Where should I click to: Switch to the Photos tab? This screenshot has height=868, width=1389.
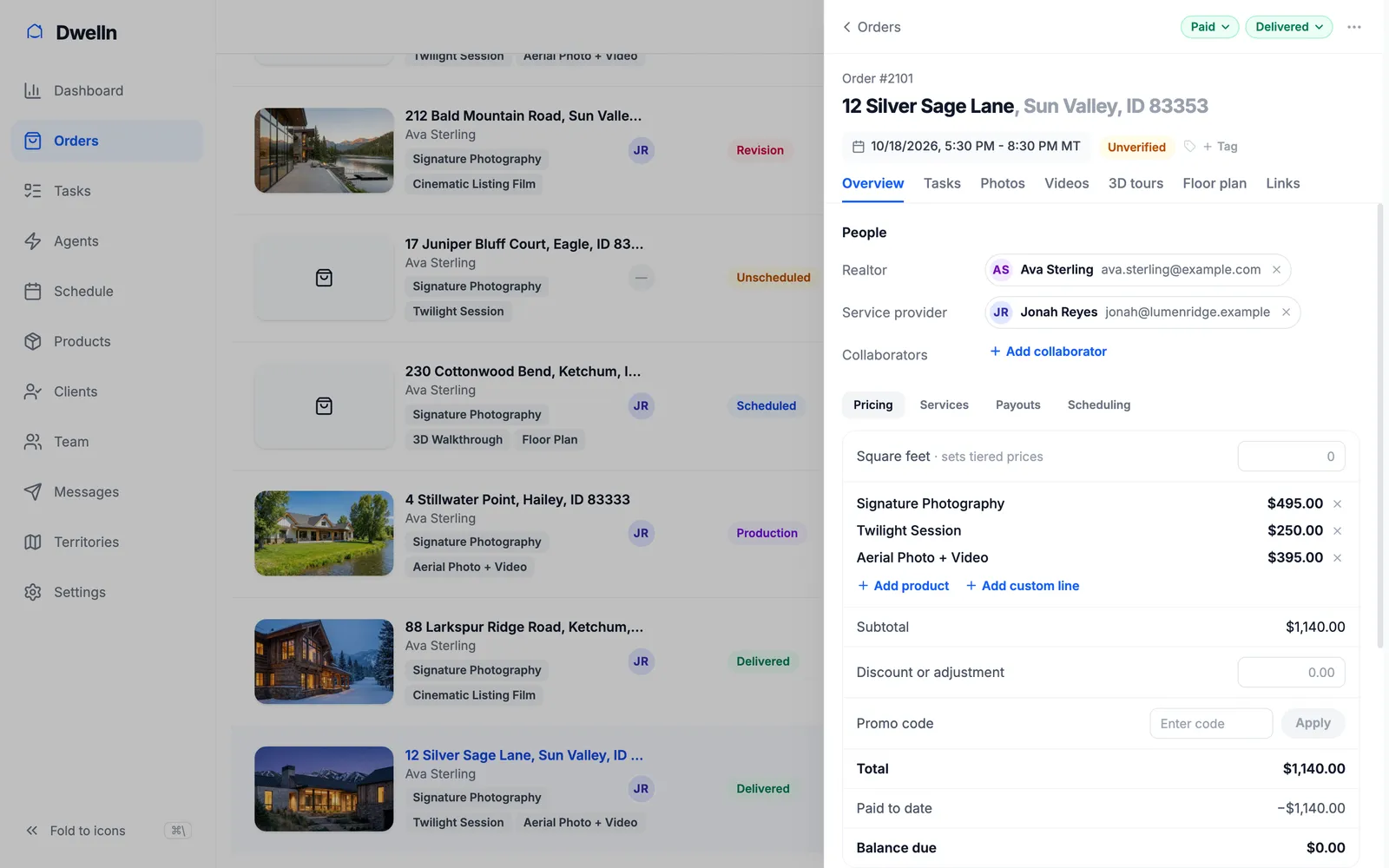1003,183
